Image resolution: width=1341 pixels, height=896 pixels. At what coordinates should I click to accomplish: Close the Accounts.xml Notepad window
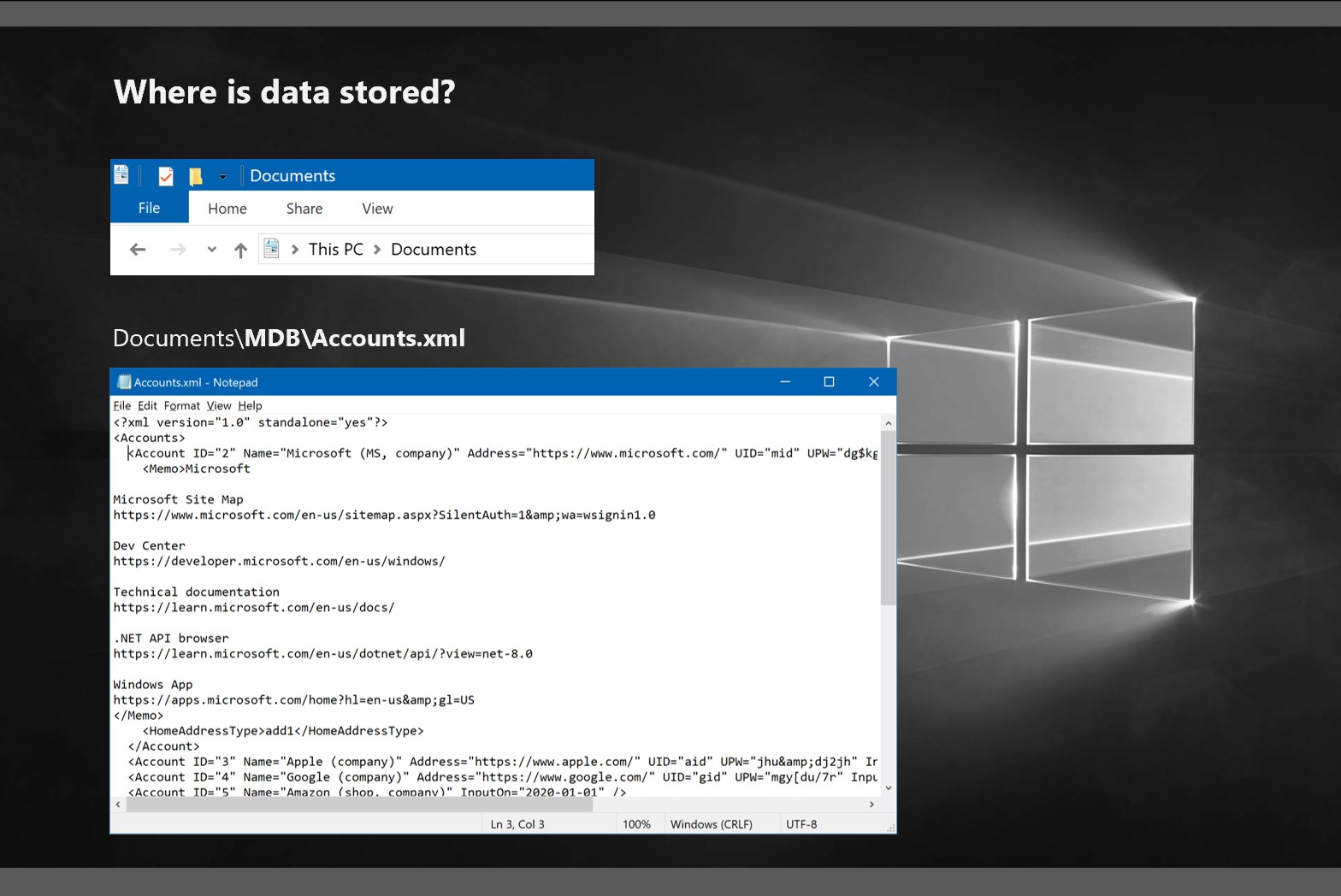click(873, 381)
